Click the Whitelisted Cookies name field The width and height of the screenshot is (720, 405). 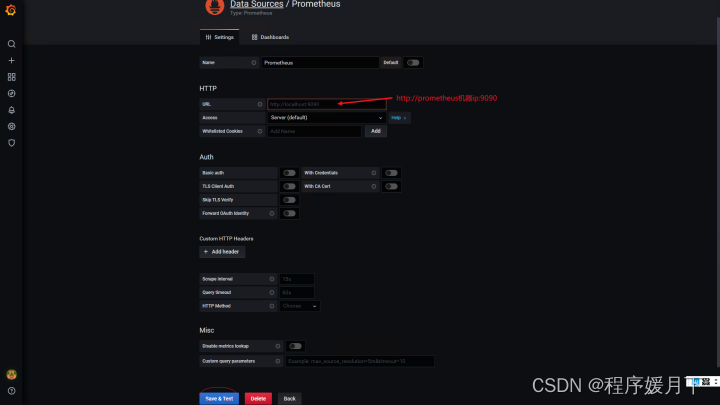click(314, 131)
